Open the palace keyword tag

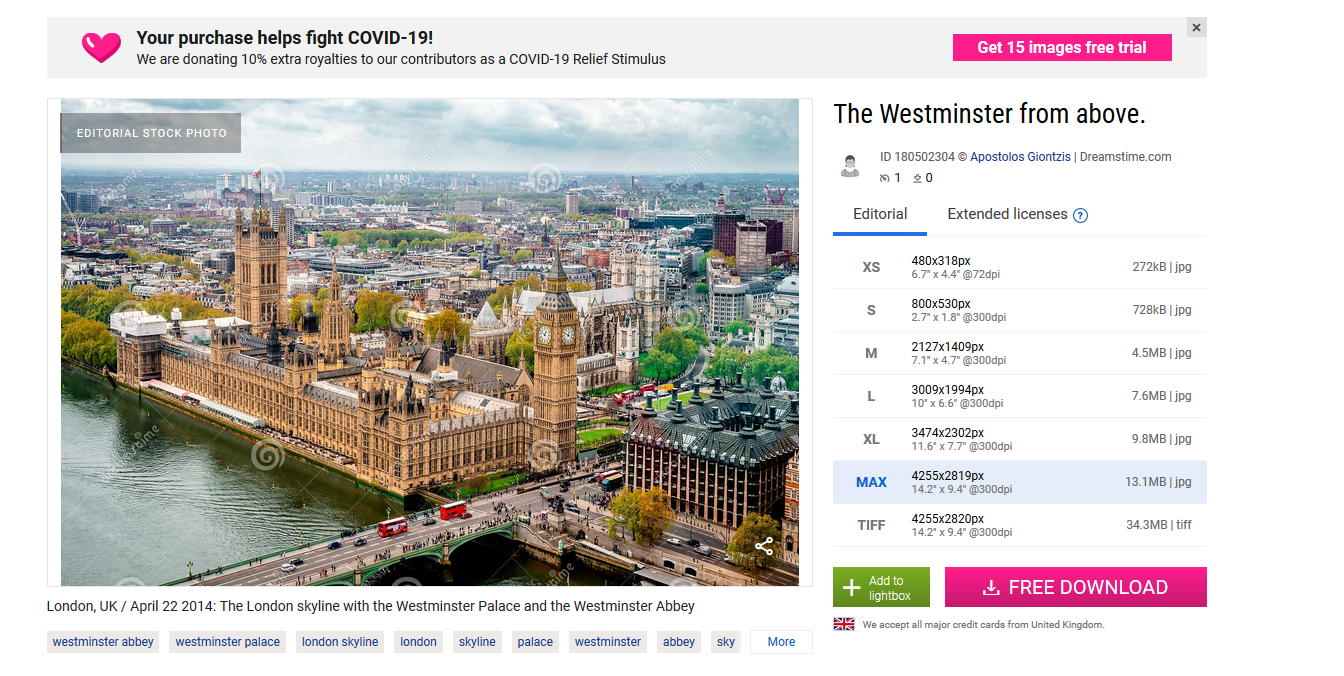(x=535, y=642)
